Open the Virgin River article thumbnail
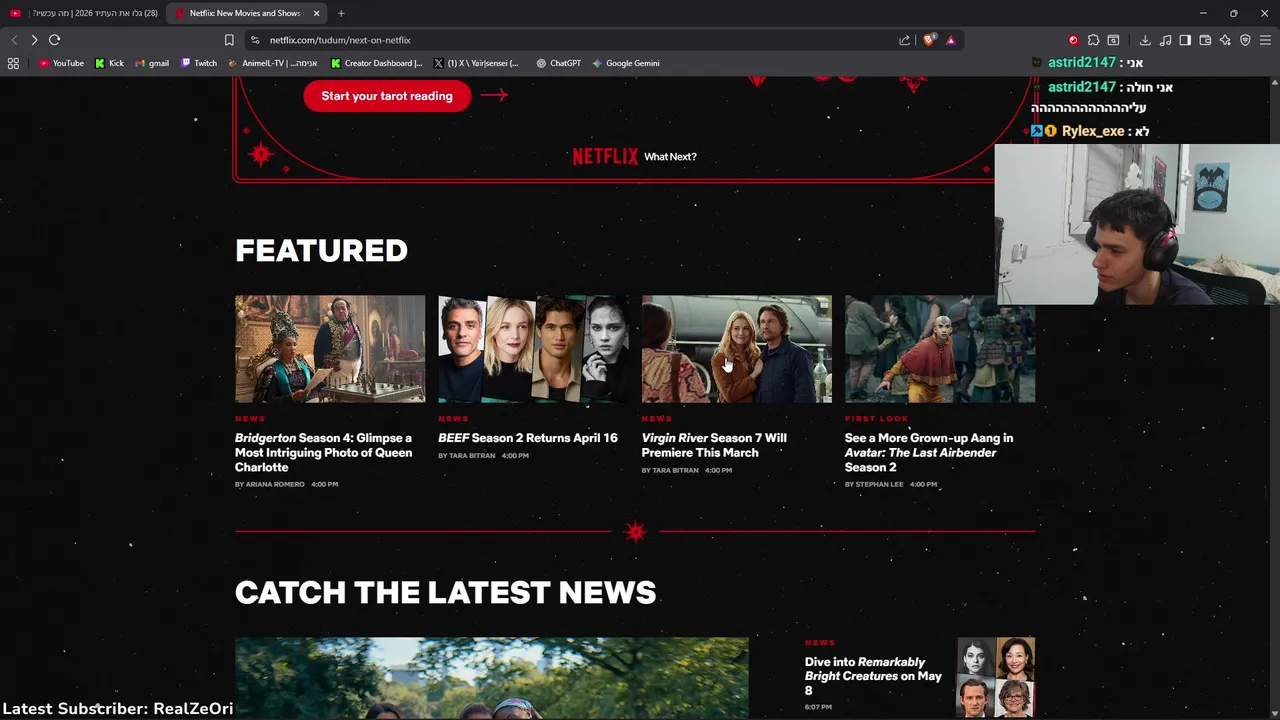 tap(737, 349)
